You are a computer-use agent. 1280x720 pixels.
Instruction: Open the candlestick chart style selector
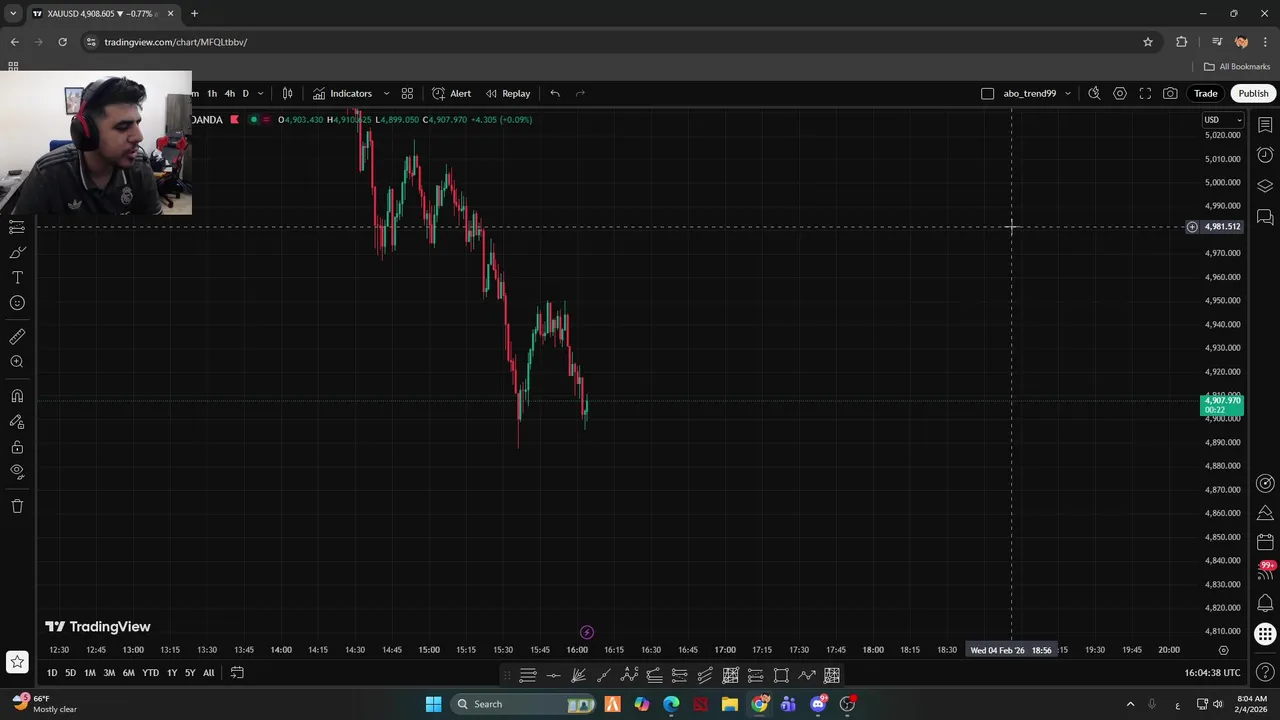(287, 93)
